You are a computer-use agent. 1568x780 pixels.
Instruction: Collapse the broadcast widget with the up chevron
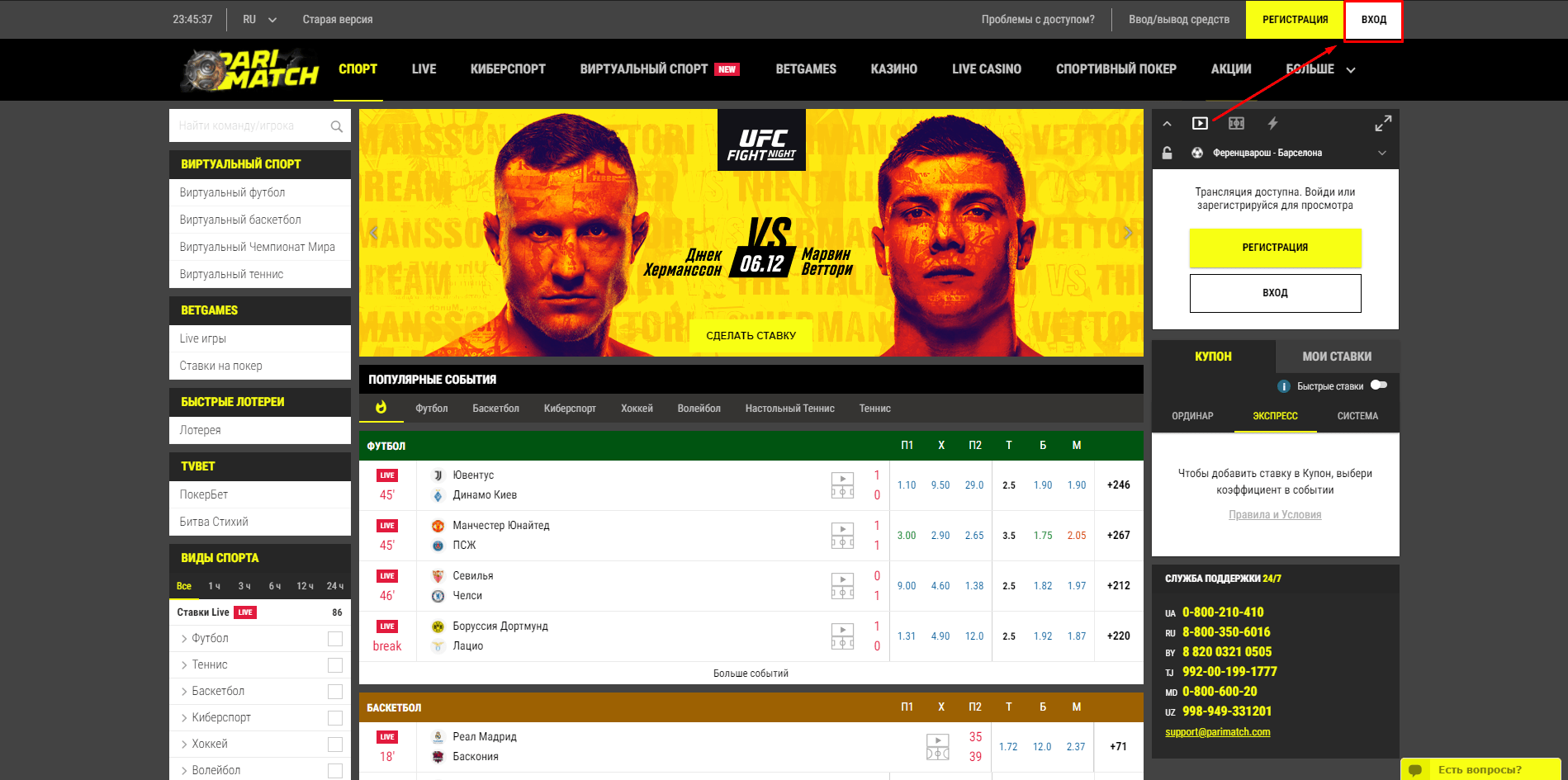[x=1167, y=124]
